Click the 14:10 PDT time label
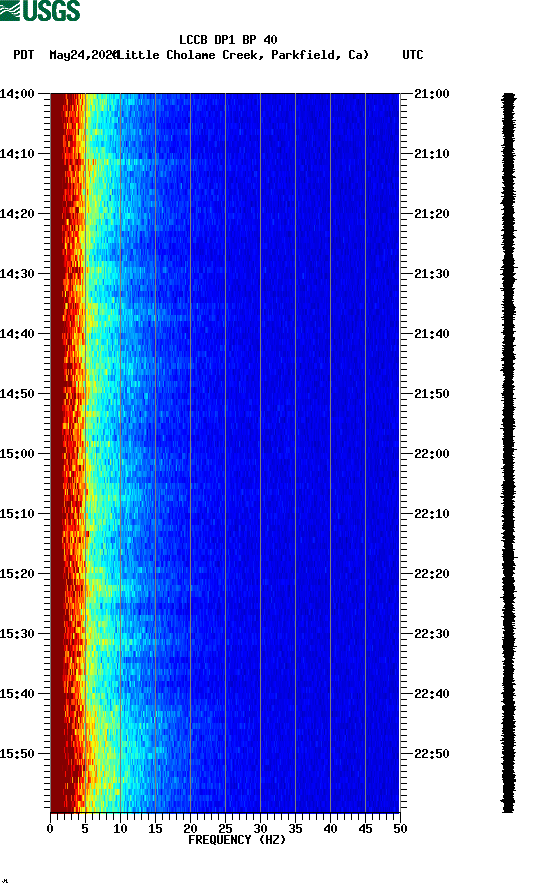This screenshot has width=552, height=892. 18,154
